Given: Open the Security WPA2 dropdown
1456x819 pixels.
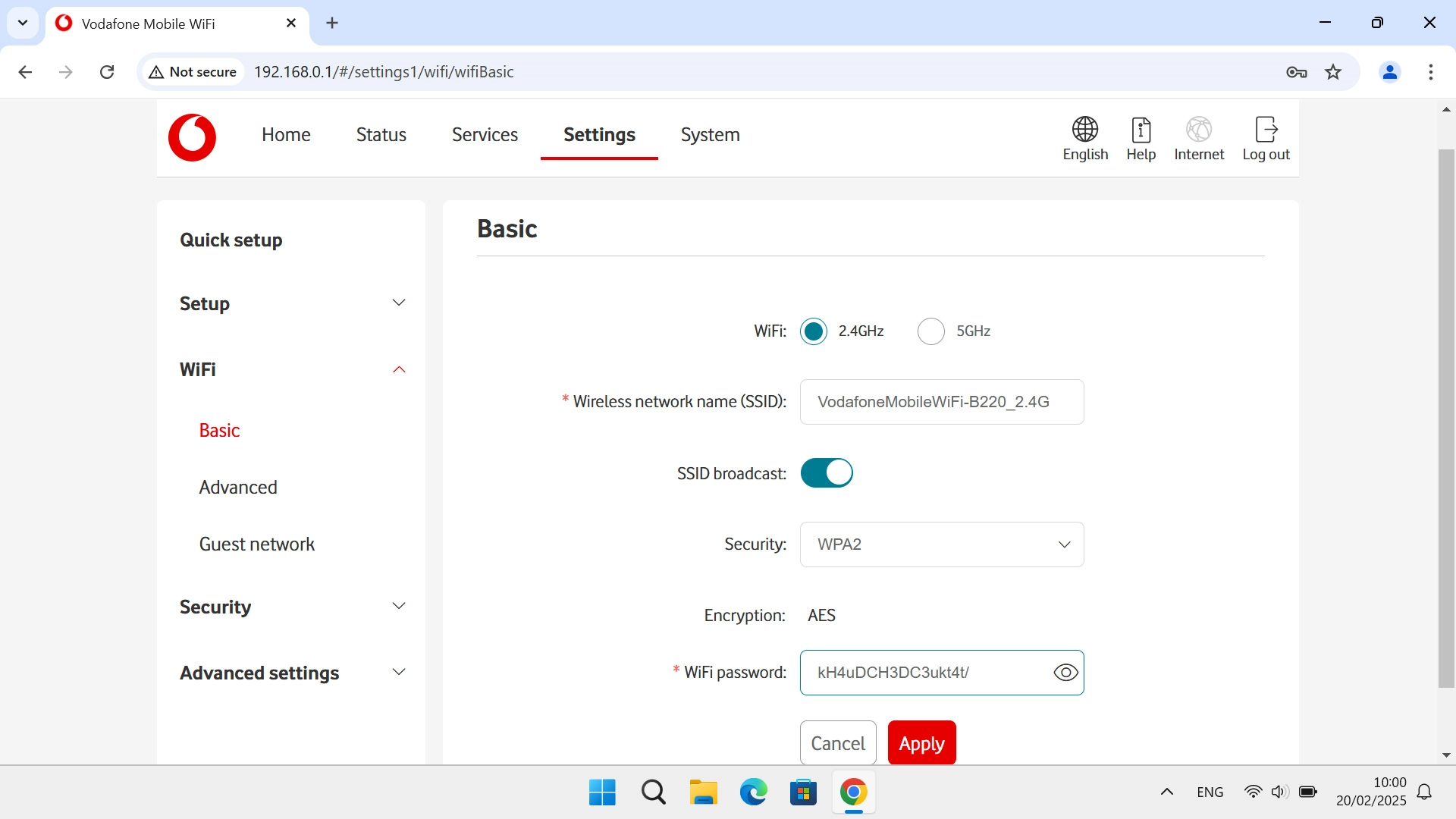Looking at the screenshot, I should point(941,544).
